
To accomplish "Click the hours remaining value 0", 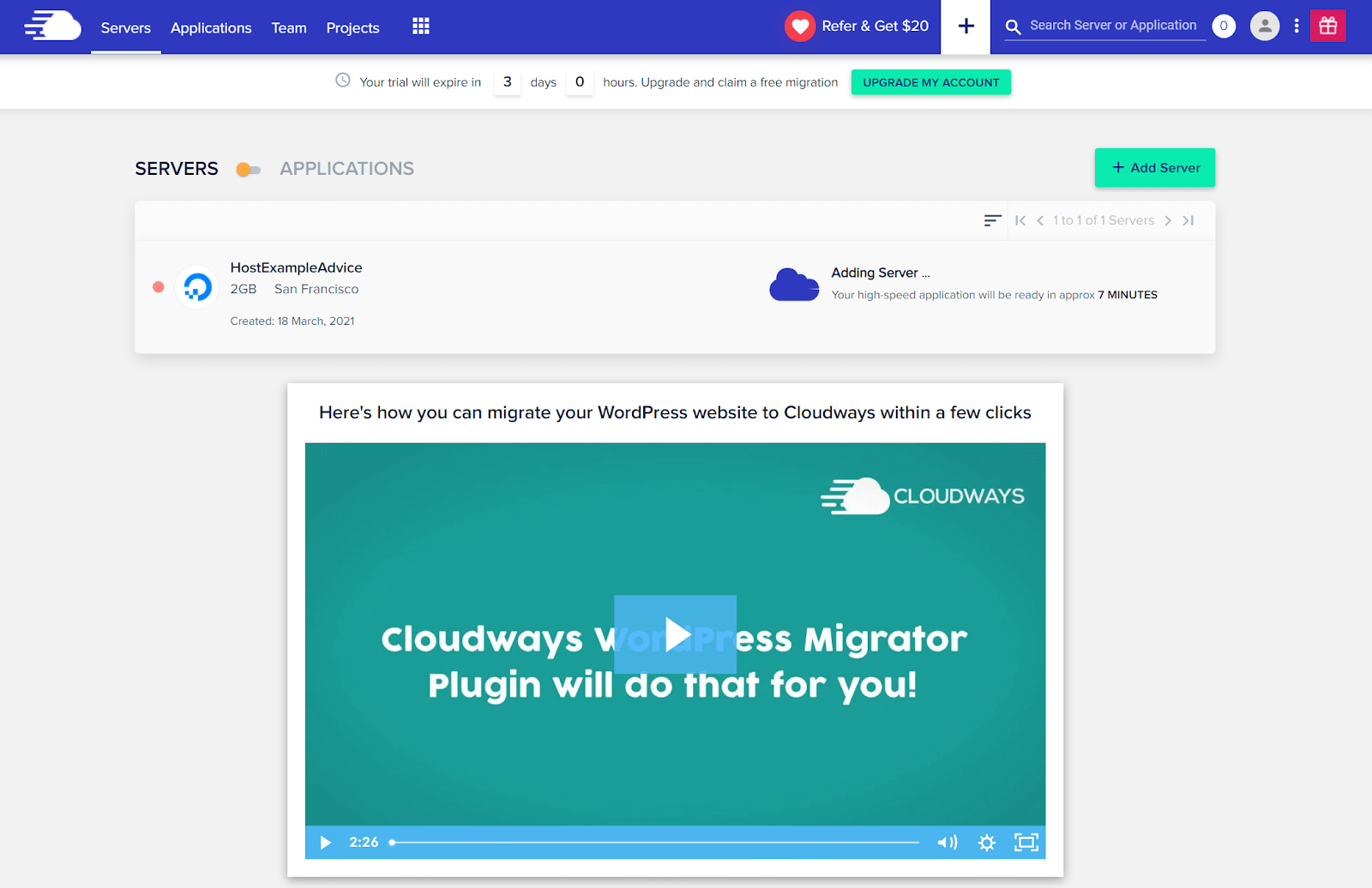I will point(580,82).
